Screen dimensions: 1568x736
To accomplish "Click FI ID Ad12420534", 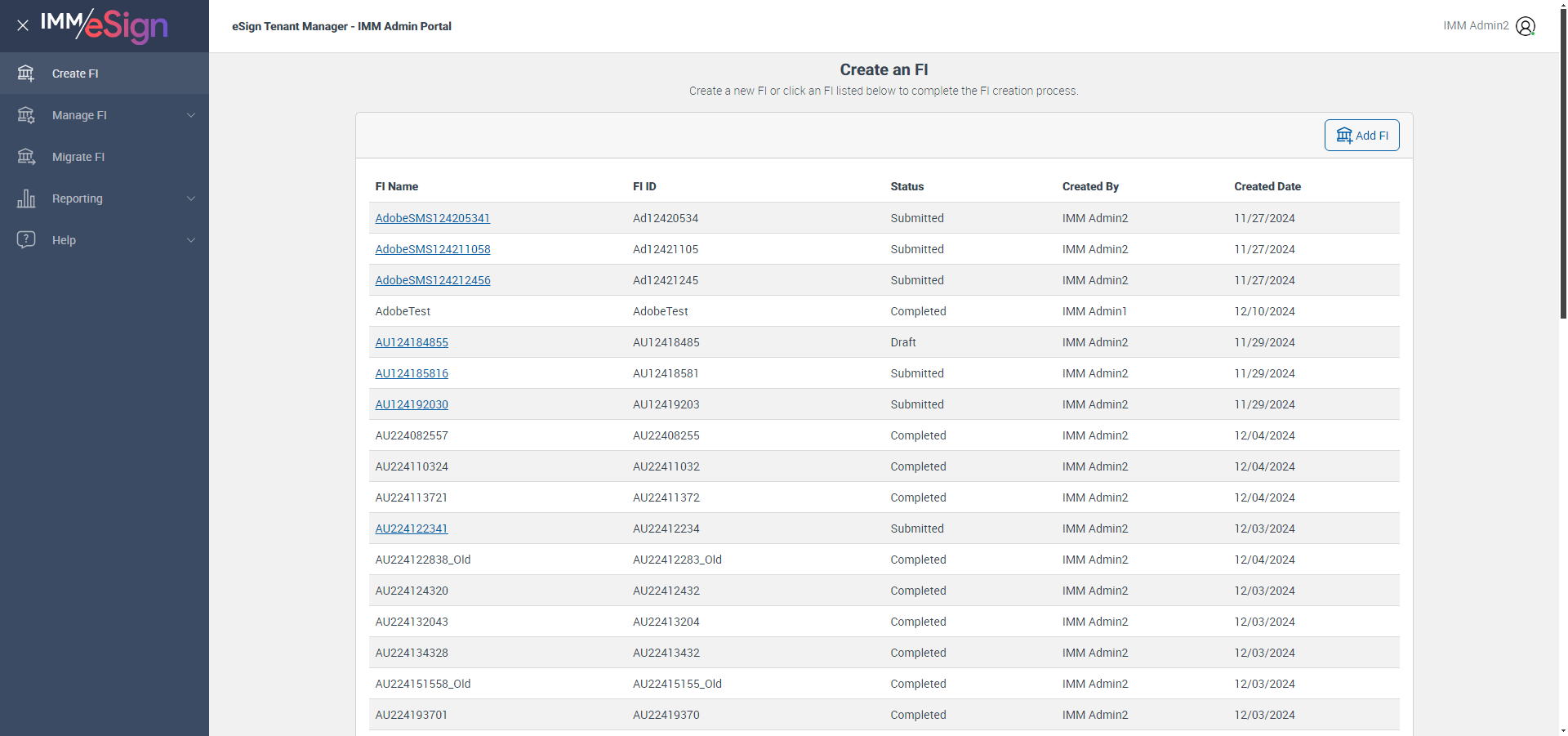I will [x=666, y=218].
